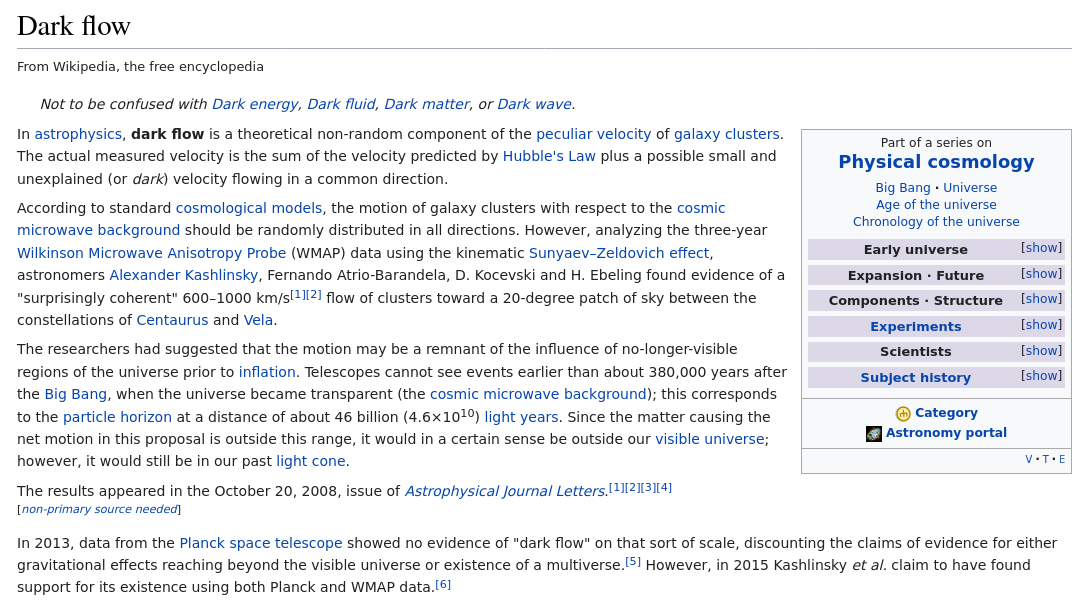Follow the peculiar velocity link

(x=593, y=134)
